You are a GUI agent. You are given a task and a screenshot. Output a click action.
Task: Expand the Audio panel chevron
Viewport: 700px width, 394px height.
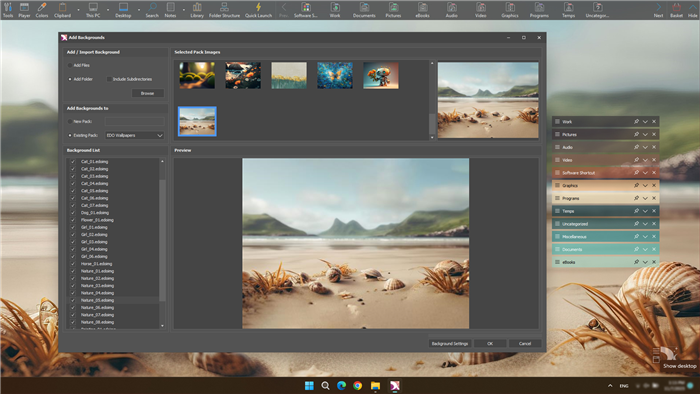point(645,147)
